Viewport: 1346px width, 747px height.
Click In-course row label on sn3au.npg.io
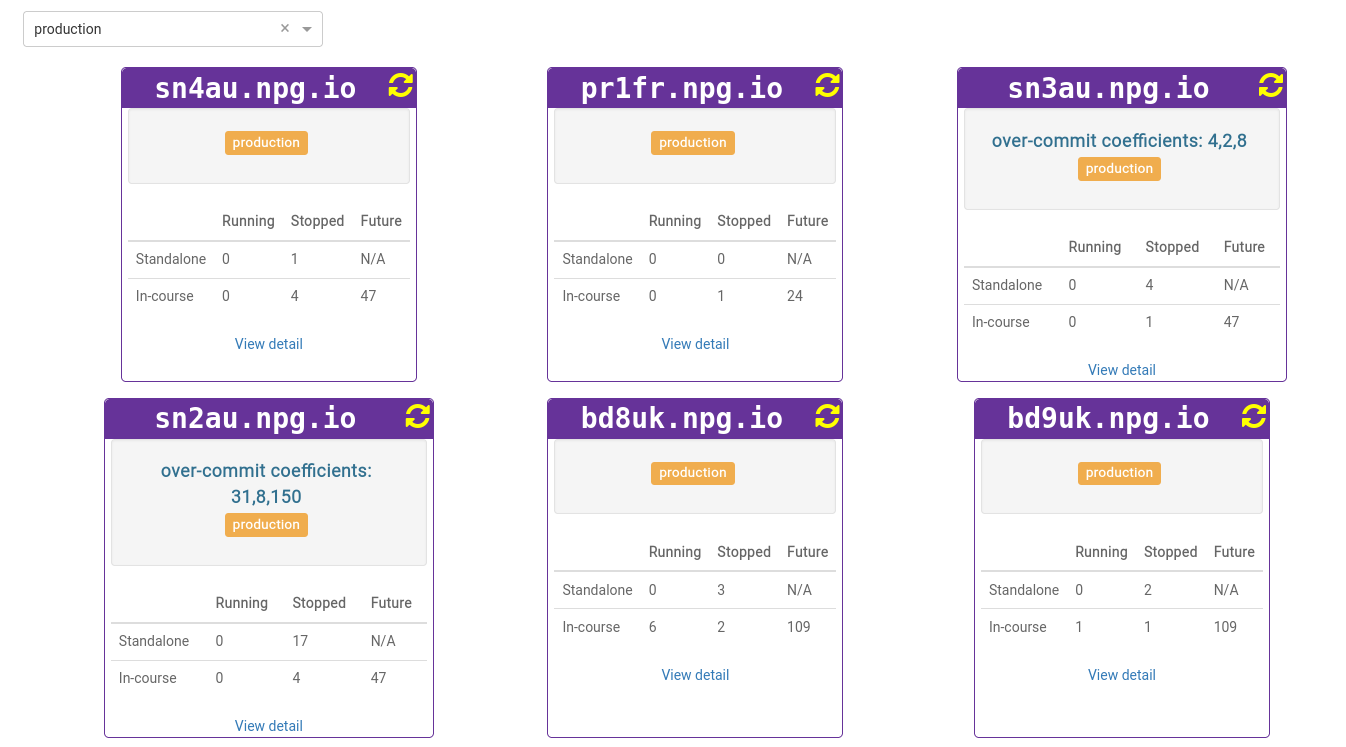click(1001, 322)
